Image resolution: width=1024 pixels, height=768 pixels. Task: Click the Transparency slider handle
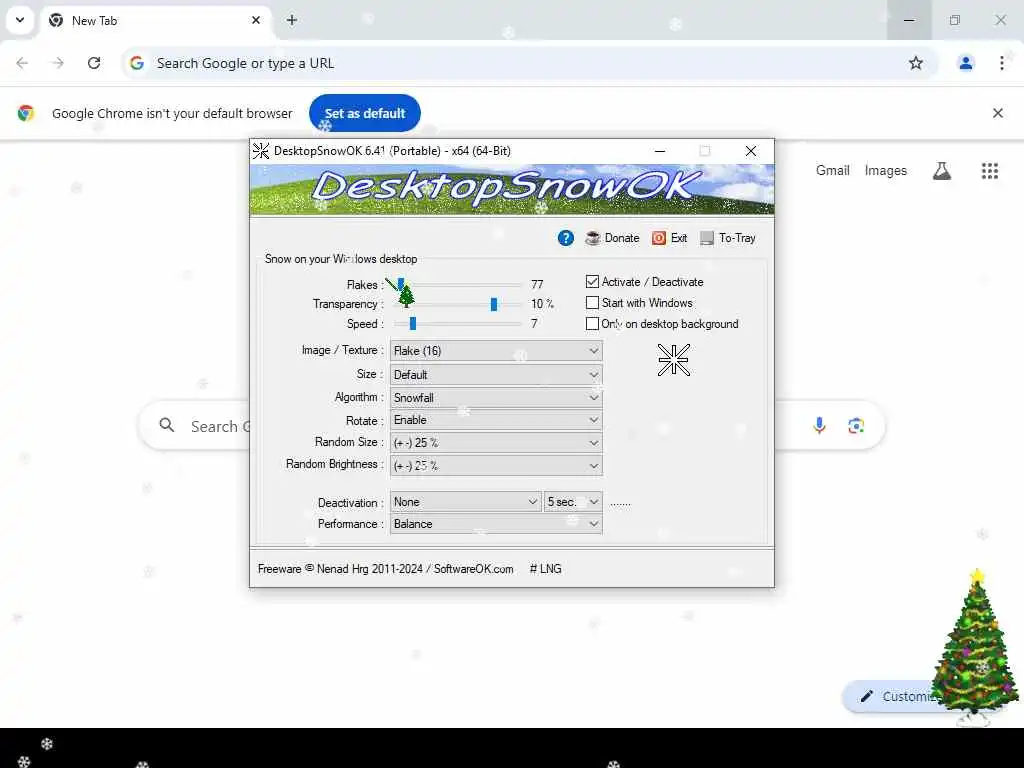pos(494,304)
